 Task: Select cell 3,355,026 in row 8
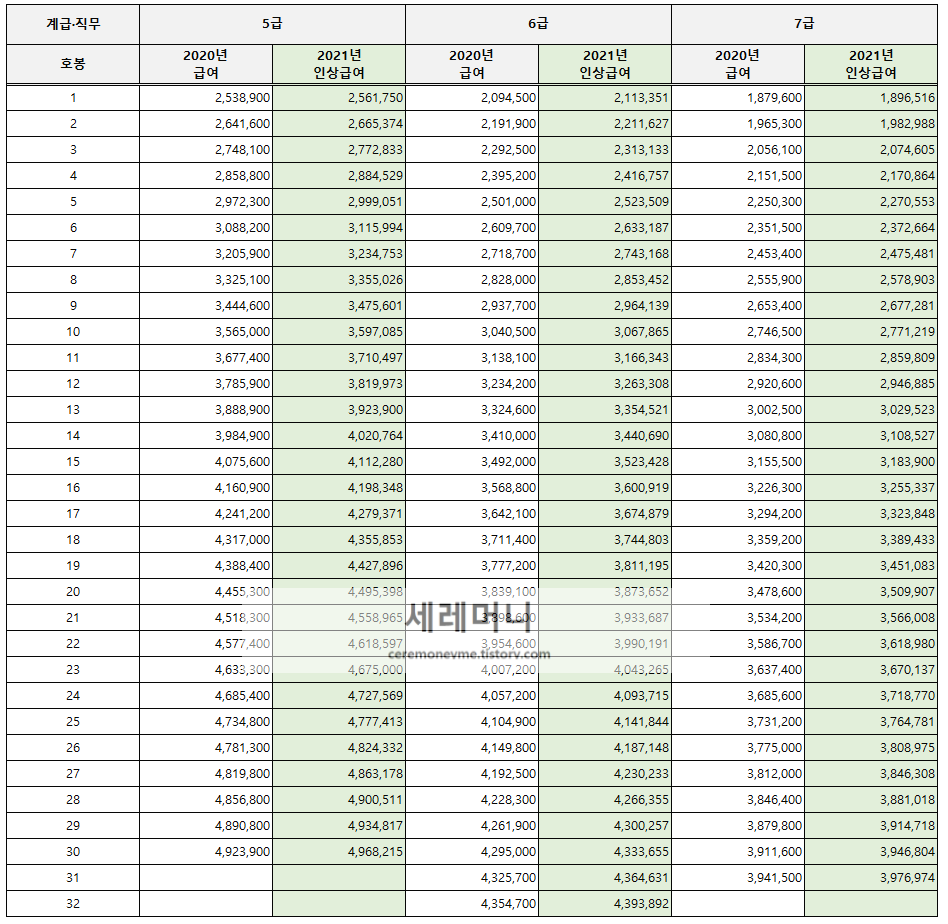coord(339,280)
